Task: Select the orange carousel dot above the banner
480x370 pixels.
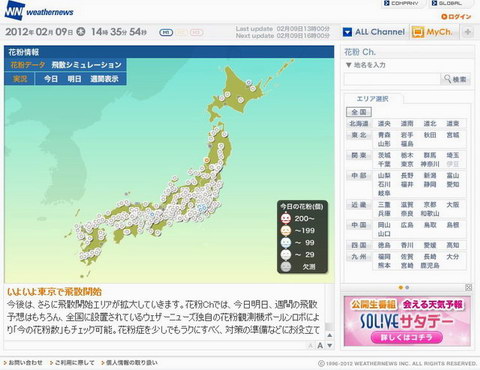Action: coord(401,287)
